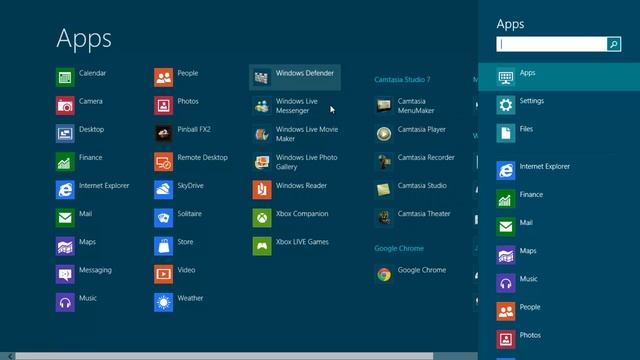Launch the Camera app icon
This screenshot has height=360, width=640.
[x=65, y=106]
